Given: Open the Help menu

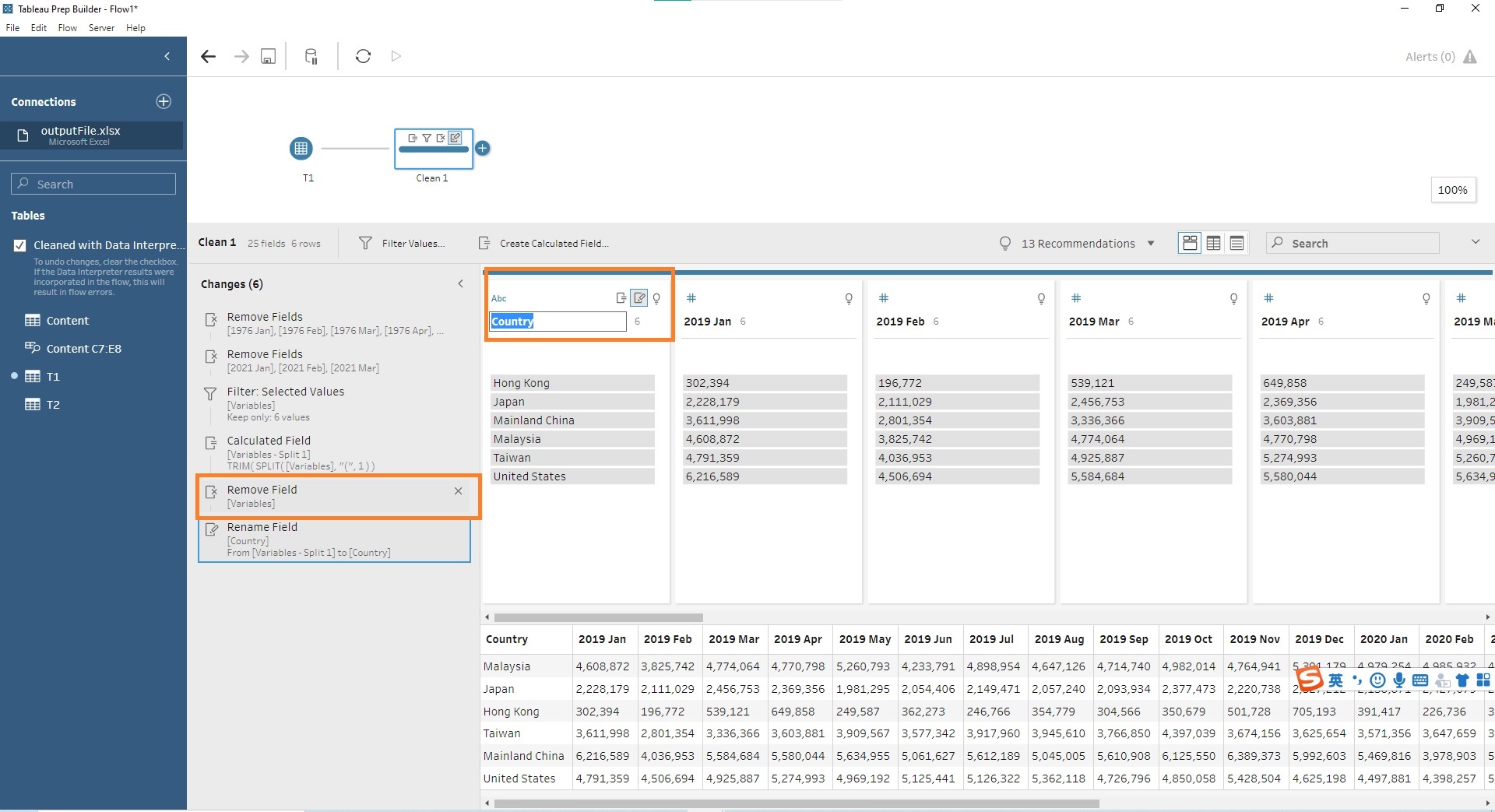Looking at the screenshot, I should point(135,28).
